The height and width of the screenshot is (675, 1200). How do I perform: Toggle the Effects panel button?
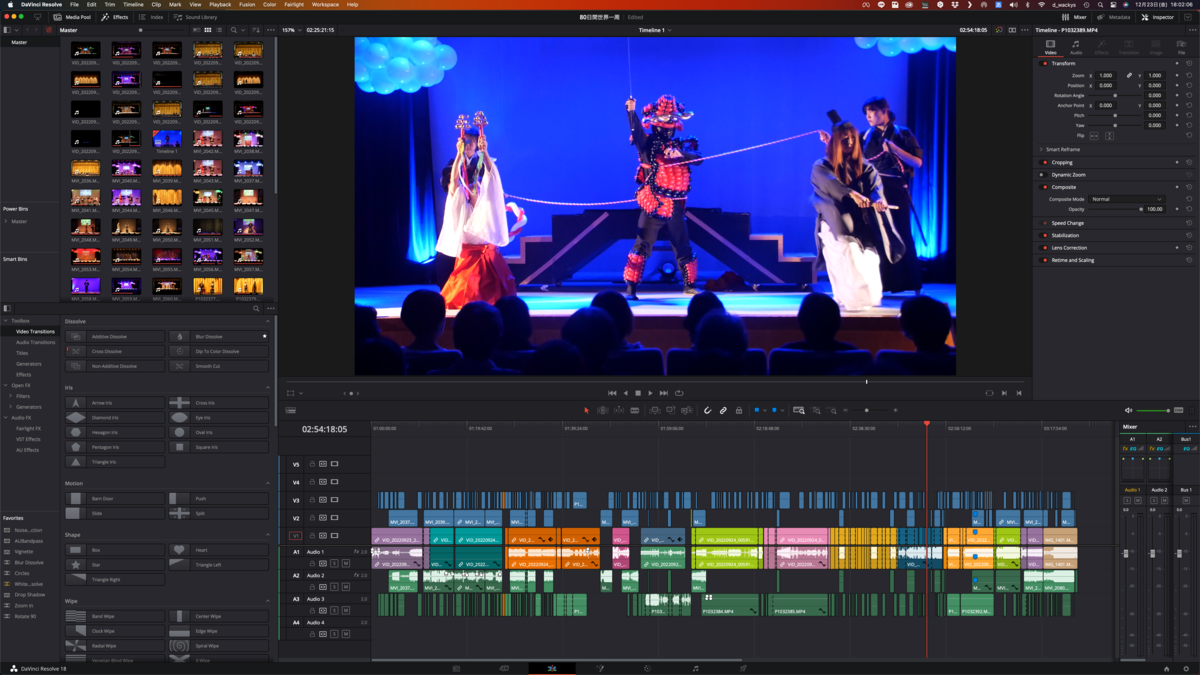click(x=115, y=17)
